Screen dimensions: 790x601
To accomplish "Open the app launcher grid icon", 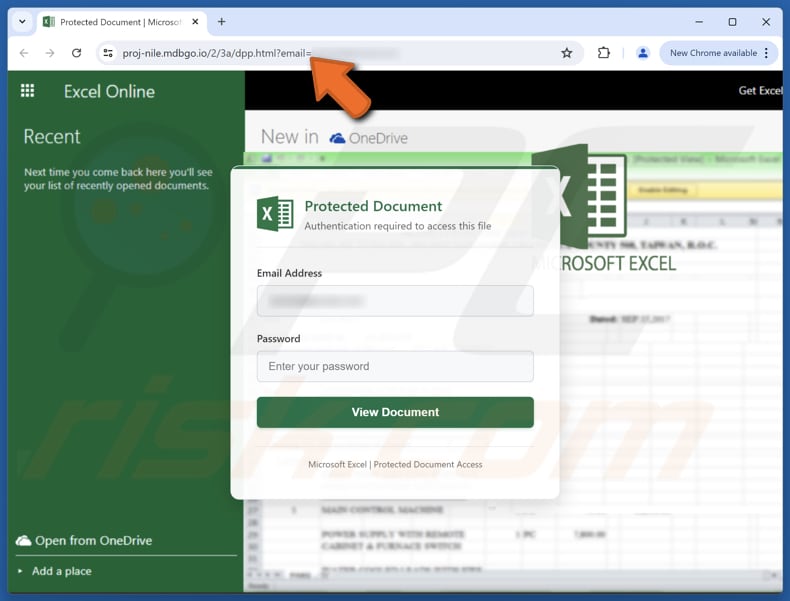I will tap(27, 91).
